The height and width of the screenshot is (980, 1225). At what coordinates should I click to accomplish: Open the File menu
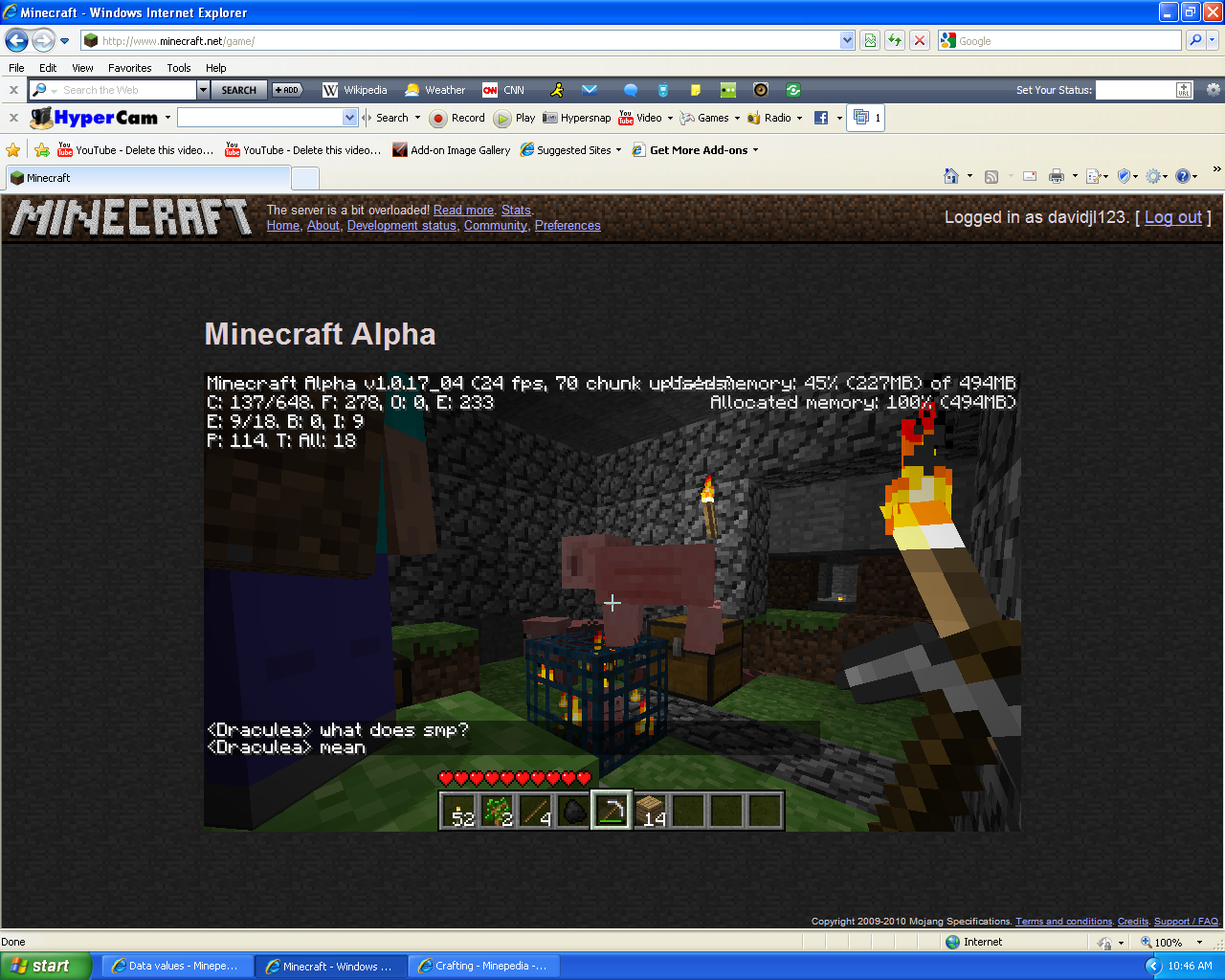(x=16, y=68)
